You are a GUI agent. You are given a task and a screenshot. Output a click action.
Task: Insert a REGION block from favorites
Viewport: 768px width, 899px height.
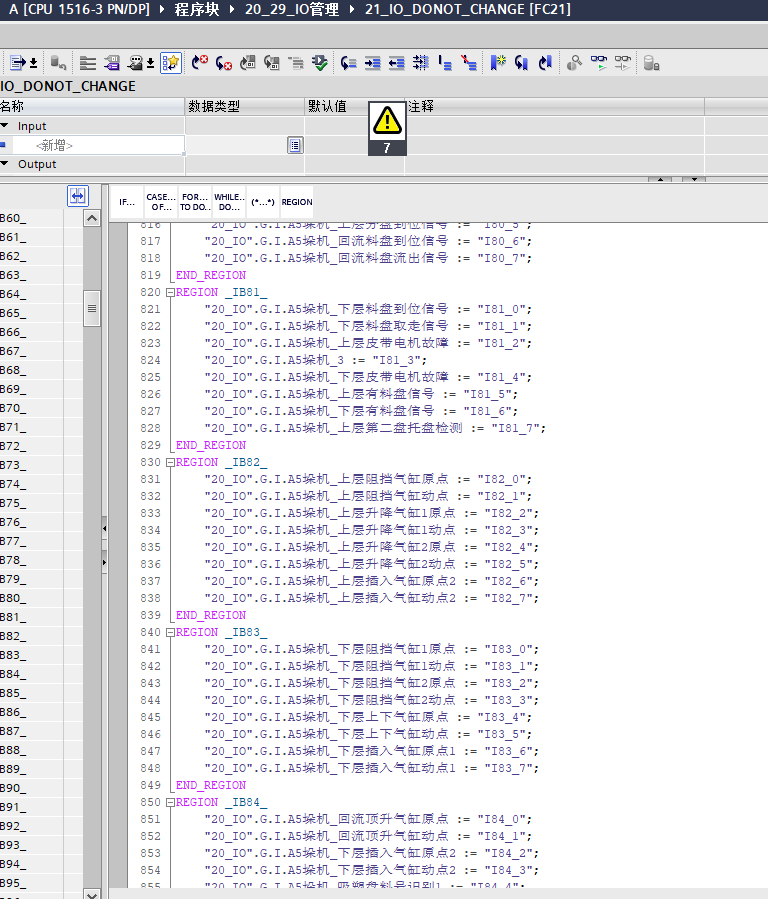click(297, 202)
